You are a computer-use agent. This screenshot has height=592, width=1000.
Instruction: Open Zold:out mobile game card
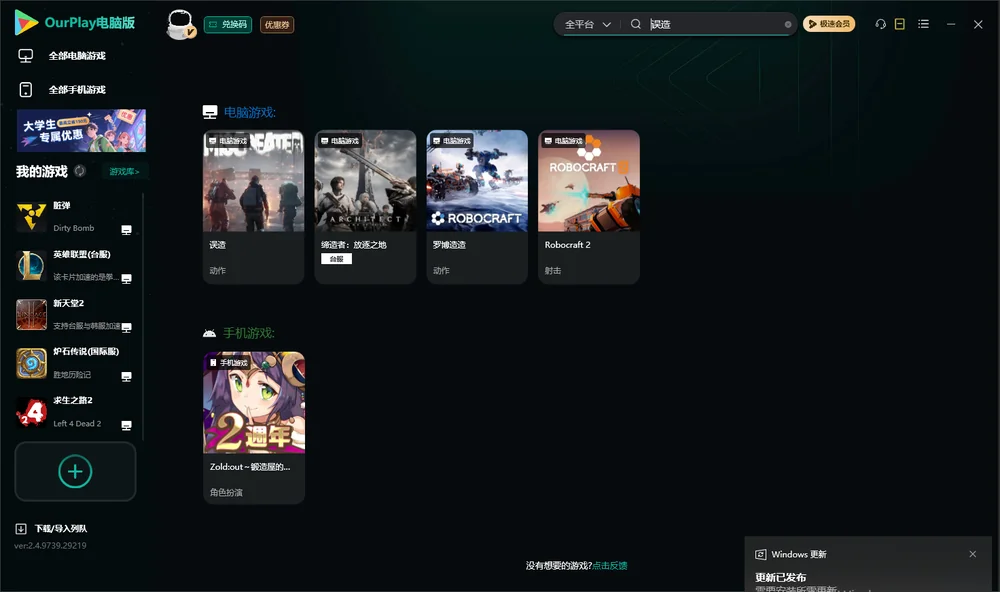tap(254, 428)
